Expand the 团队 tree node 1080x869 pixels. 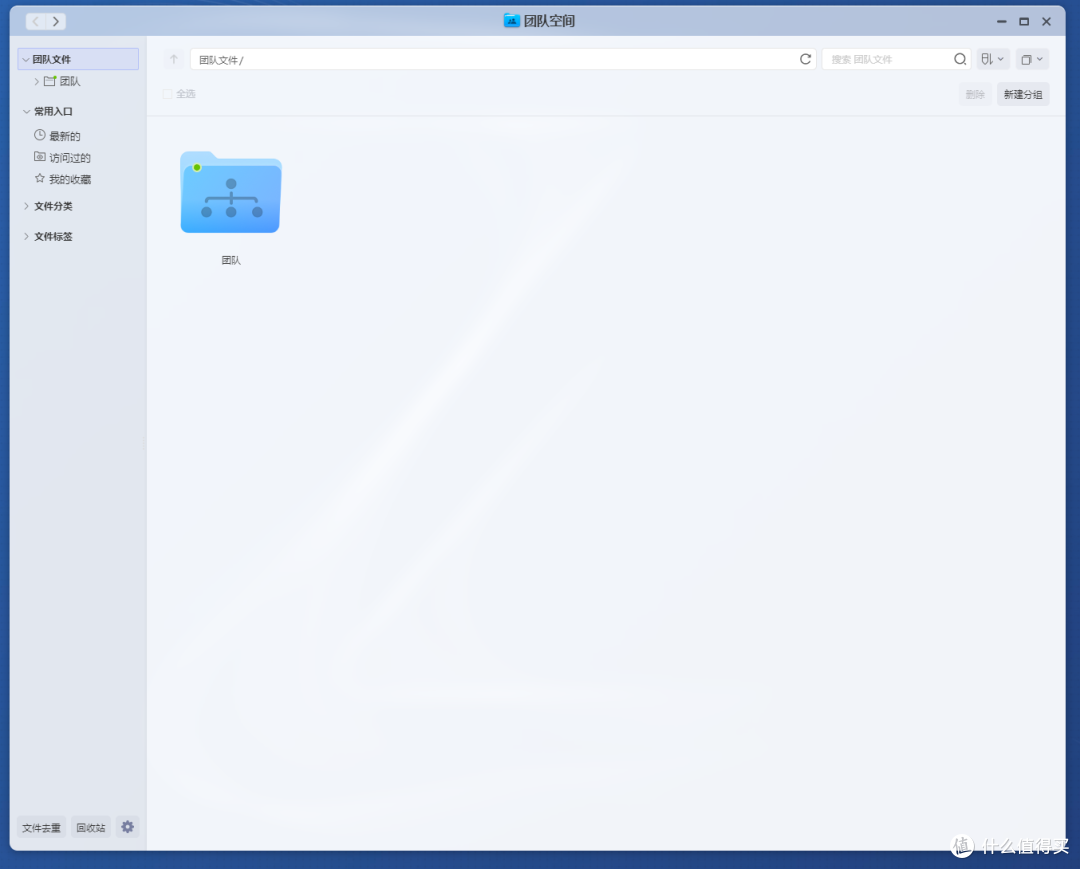click(x=37, y=81)
